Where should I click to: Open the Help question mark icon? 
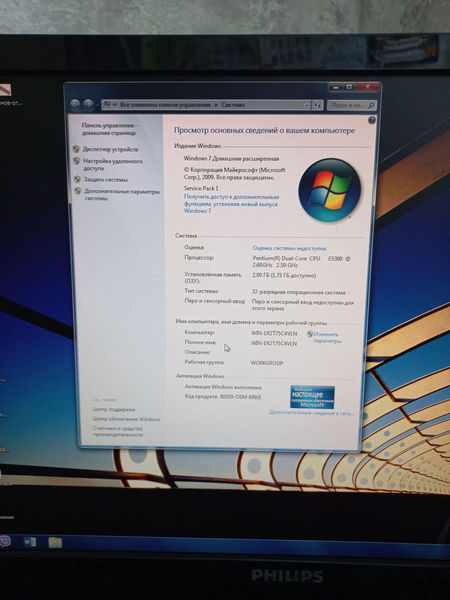pos(371,120)
